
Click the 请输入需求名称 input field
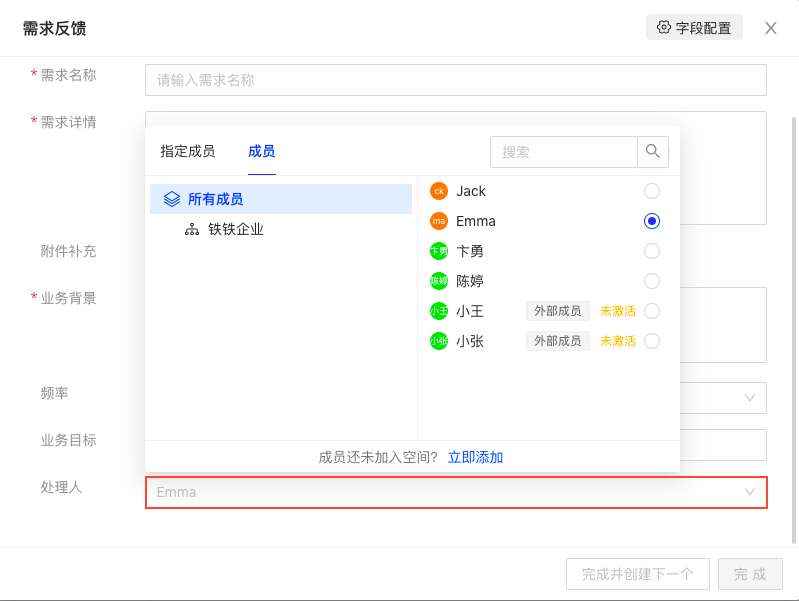[x=455, y=80]
